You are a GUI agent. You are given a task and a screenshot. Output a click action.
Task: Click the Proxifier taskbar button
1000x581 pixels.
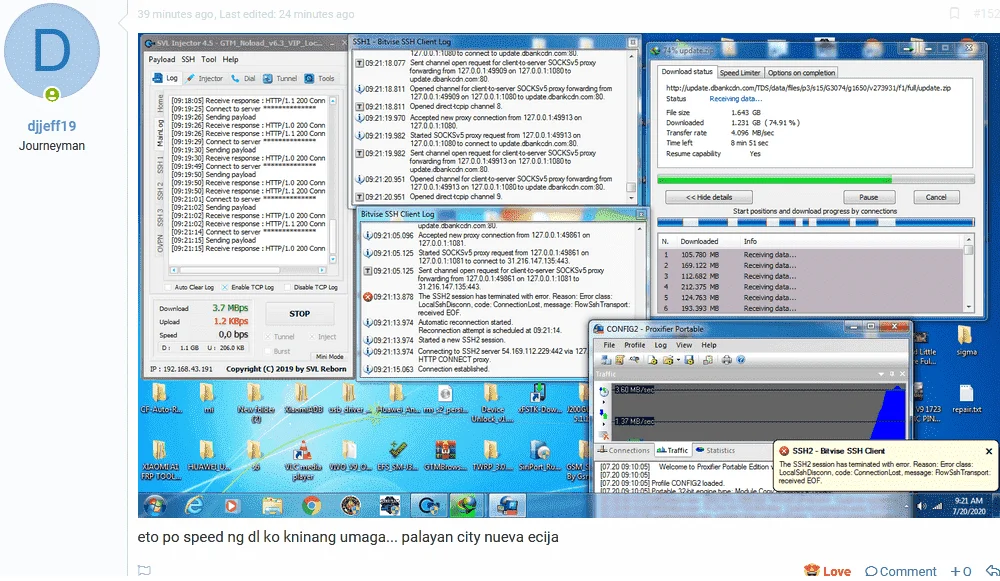pos(508,506)
